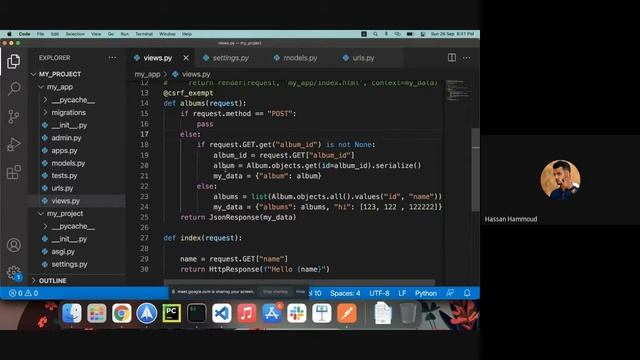Screen dimensions: 640x360
Task: Close the views.py tab
Action: [186, 58]
